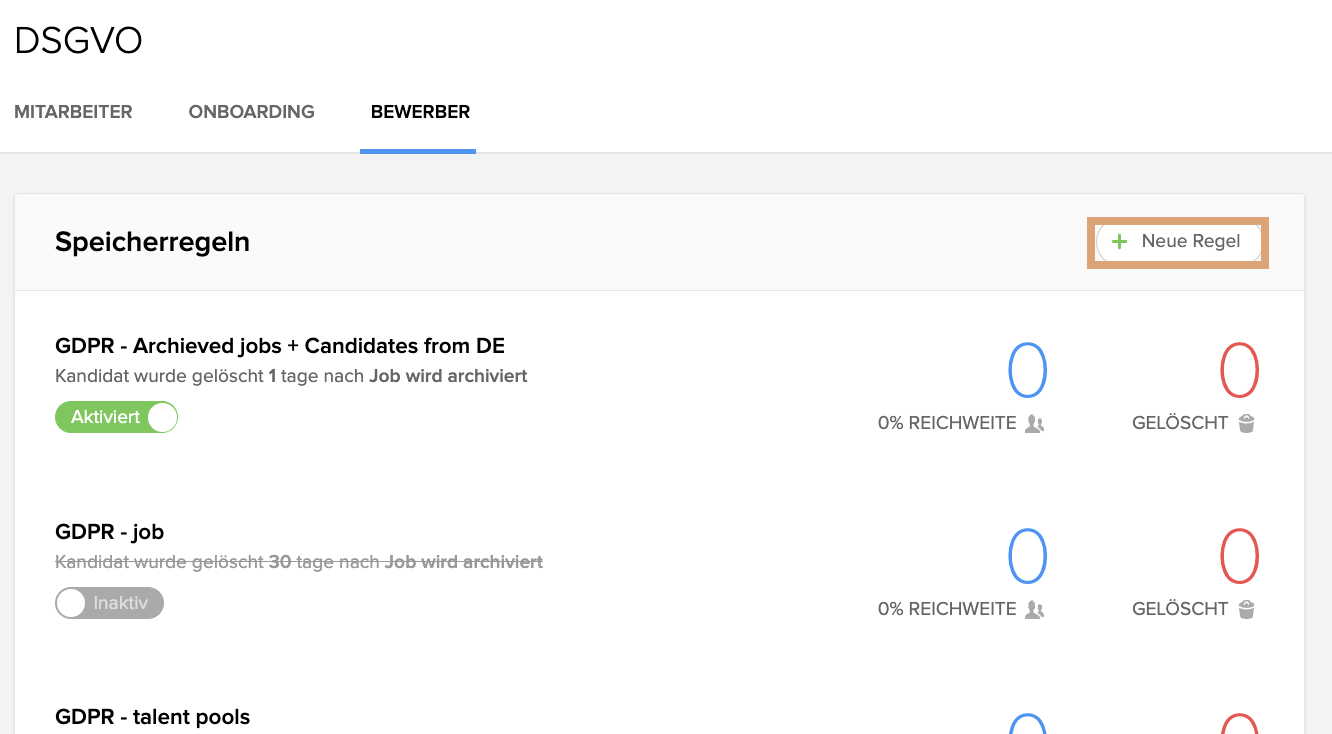Click red deleted count of Archived jobs rule
1332x734 pixels.
1239,370
